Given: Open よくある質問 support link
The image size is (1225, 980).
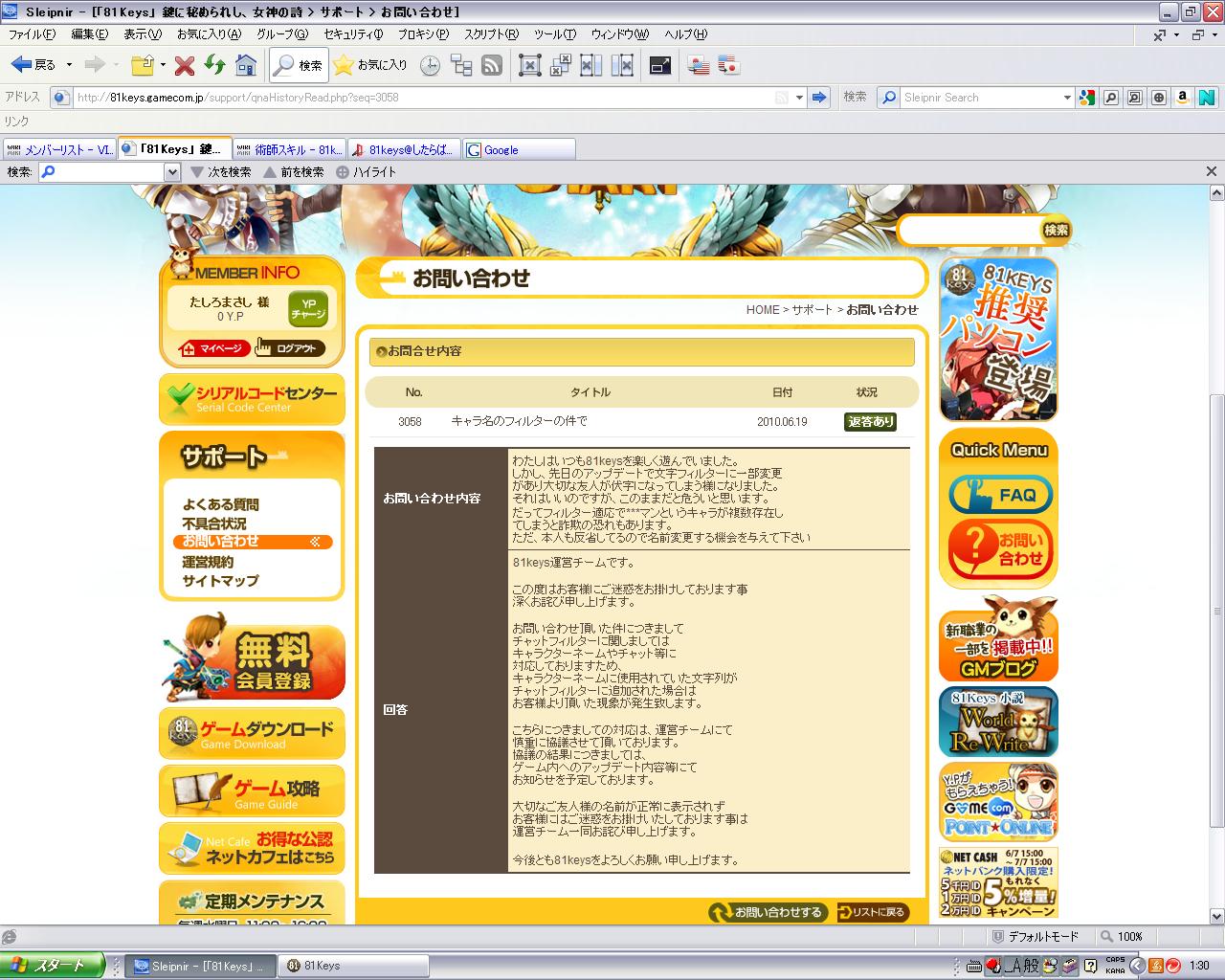Looking at the screenshot, I should (x=221, y=504).
